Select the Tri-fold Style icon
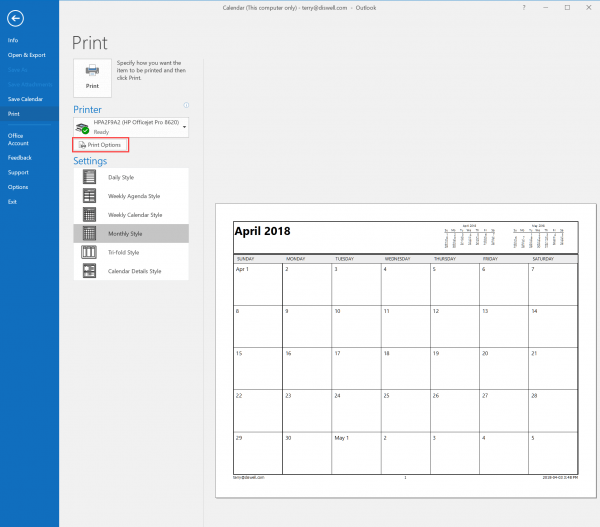The image size is (600, 527). (x=89, y=252)
